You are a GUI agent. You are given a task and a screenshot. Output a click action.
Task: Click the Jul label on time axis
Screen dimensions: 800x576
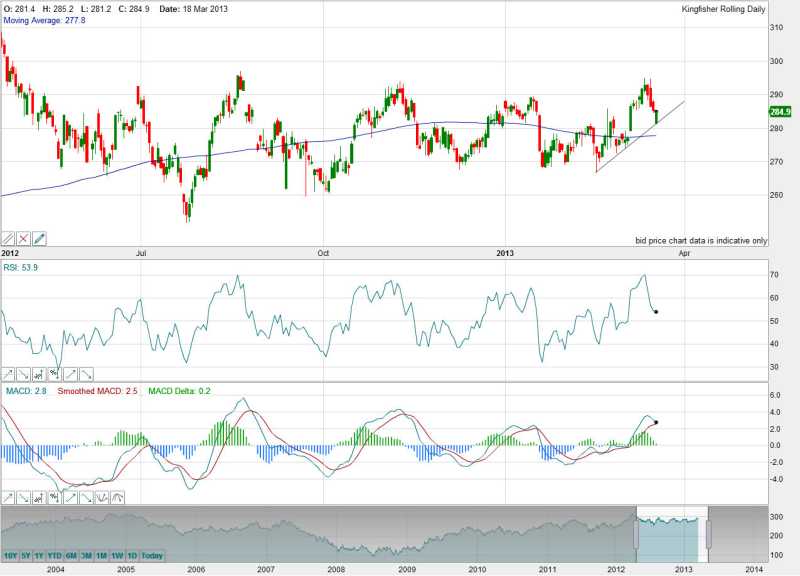click(x=141, y=253)
